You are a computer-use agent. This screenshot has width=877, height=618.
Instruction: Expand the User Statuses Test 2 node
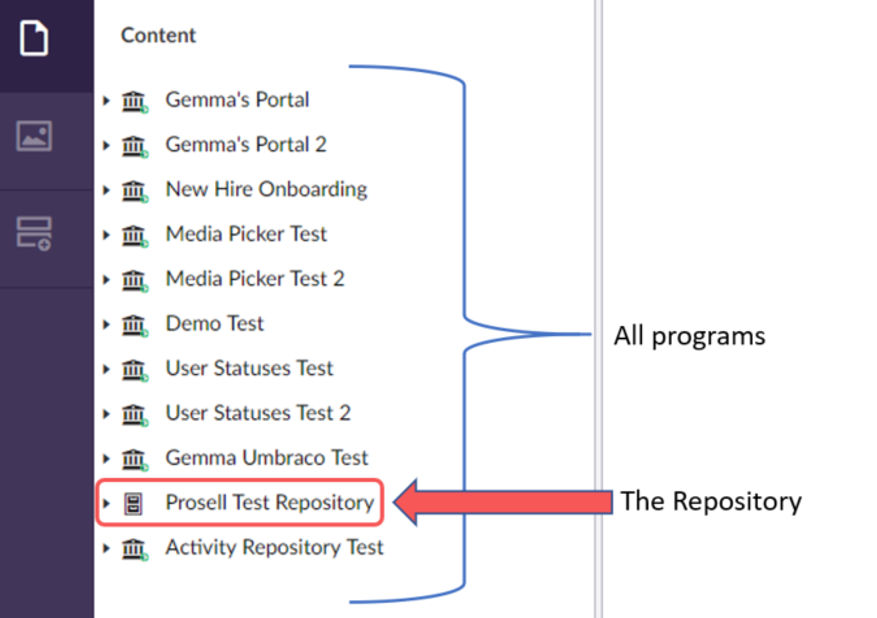pyautogui.click(x=106, y=413)
